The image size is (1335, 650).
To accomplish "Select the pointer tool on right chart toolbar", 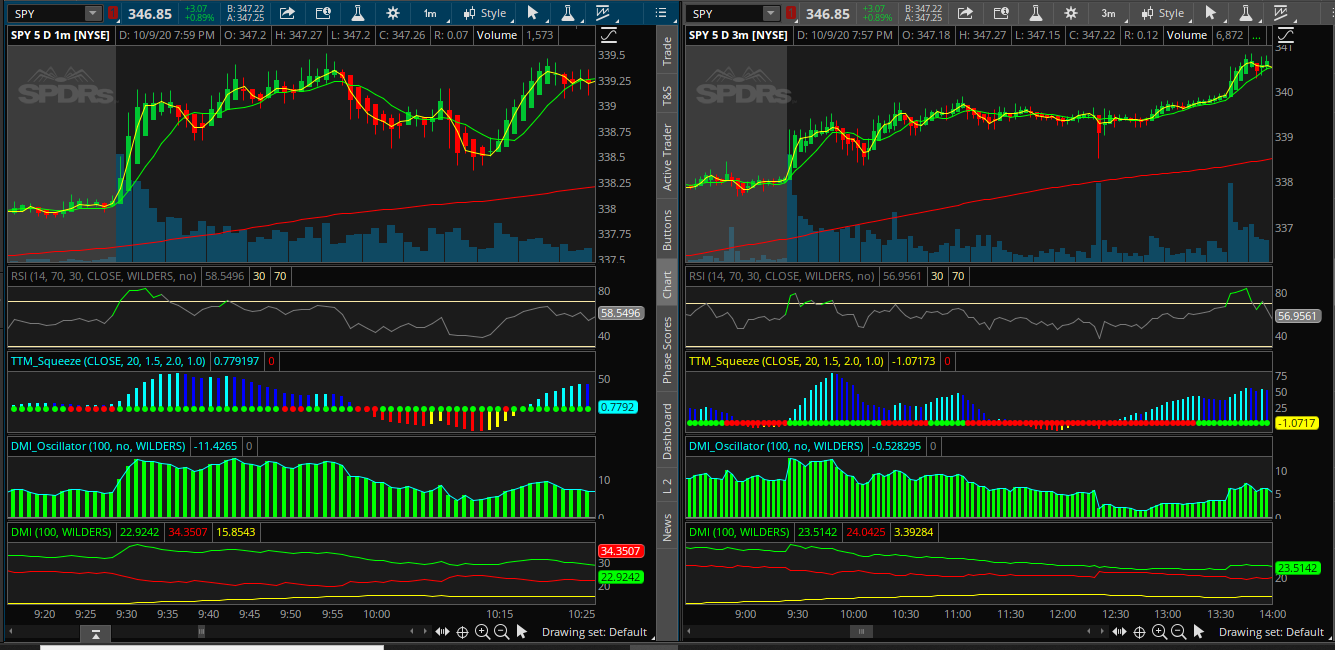I will click(x=1211, y=14).
